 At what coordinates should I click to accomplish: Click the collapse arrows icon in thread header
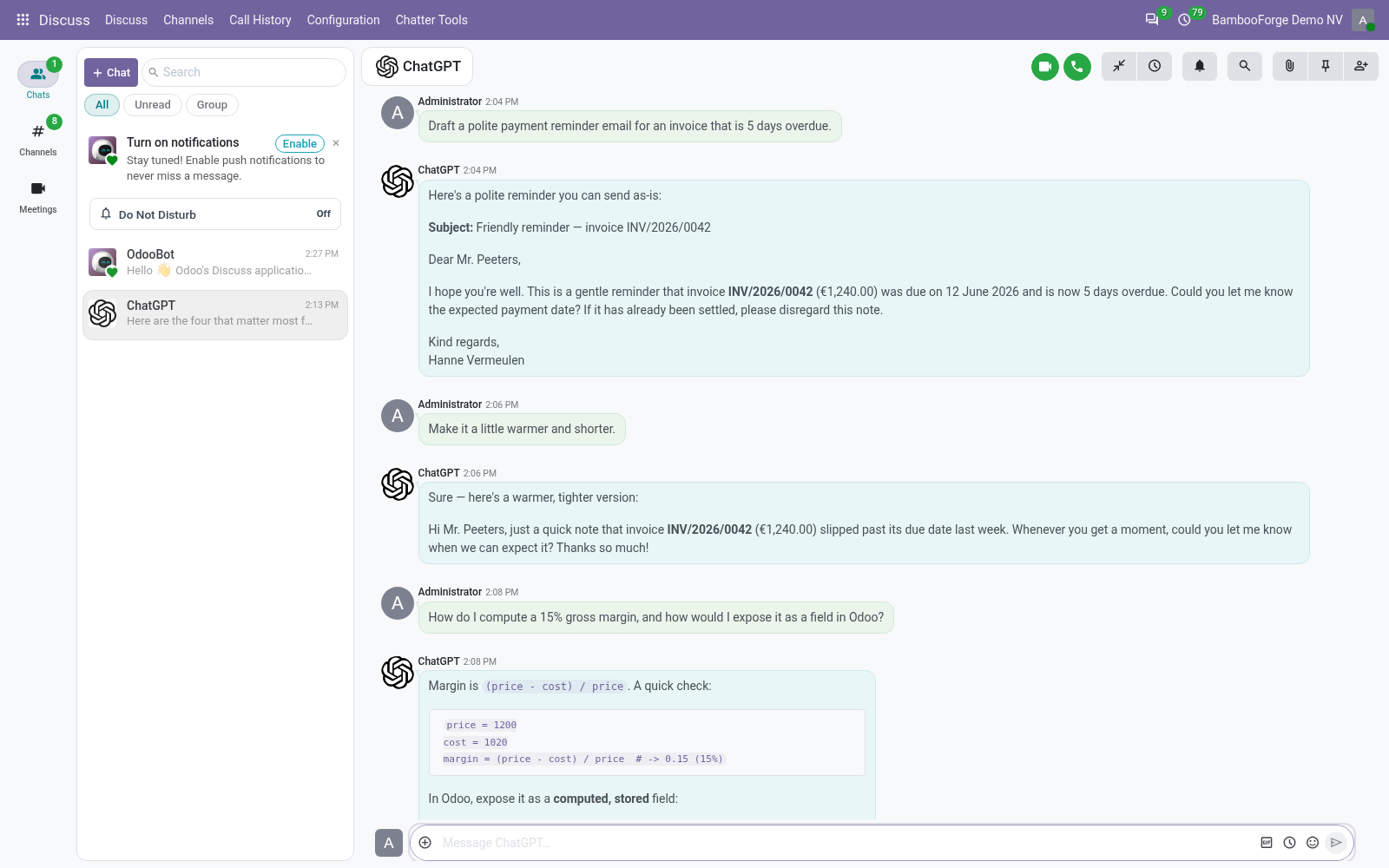[x=1119, y=66]
